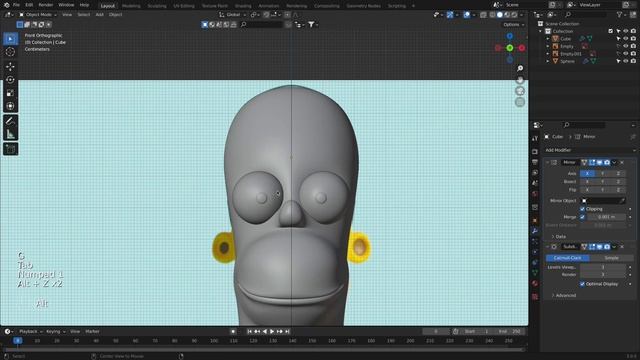Image resolution: width=640 pixels, height=360 pixels.
Task: Open the timeline Marker menu
Action: pyautogui.click(x=93, y=331)
